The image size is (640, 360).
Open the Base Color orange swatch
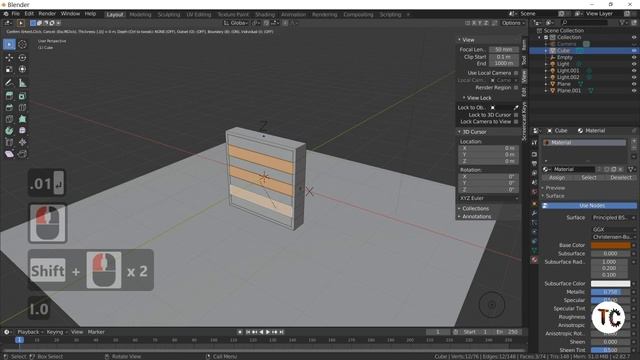[611, 245]
